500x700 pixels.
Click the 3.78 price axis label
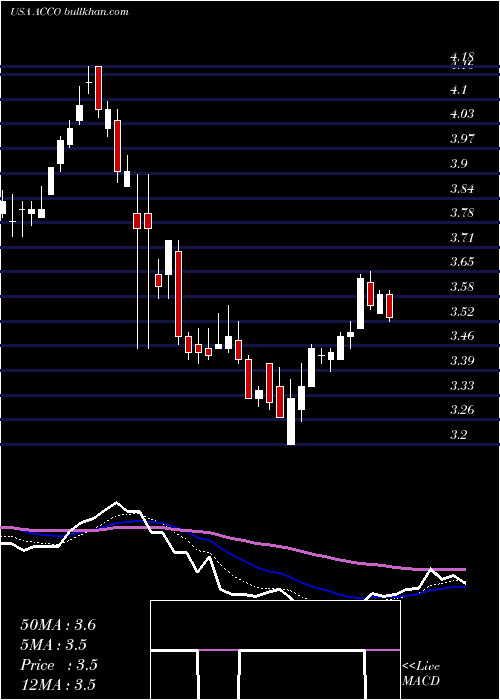tap(462, 212)
